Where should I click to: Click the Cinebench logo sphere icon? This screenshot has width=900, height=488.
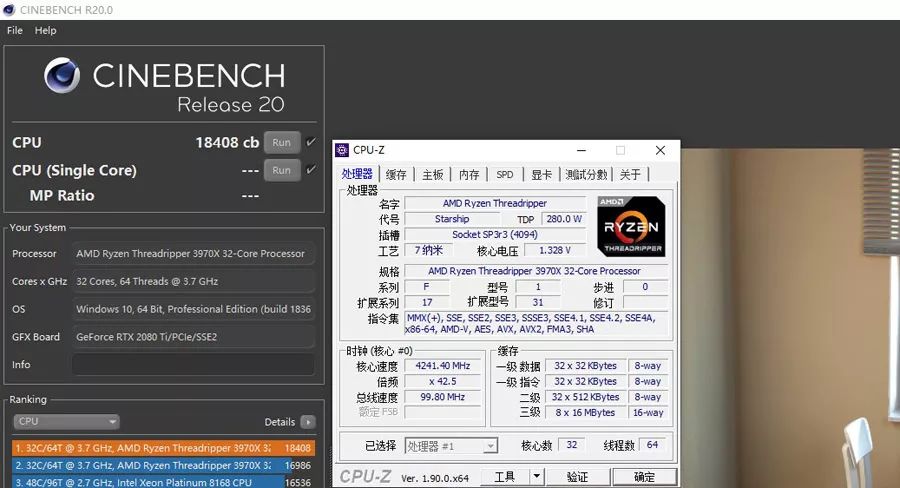[62, 77]
